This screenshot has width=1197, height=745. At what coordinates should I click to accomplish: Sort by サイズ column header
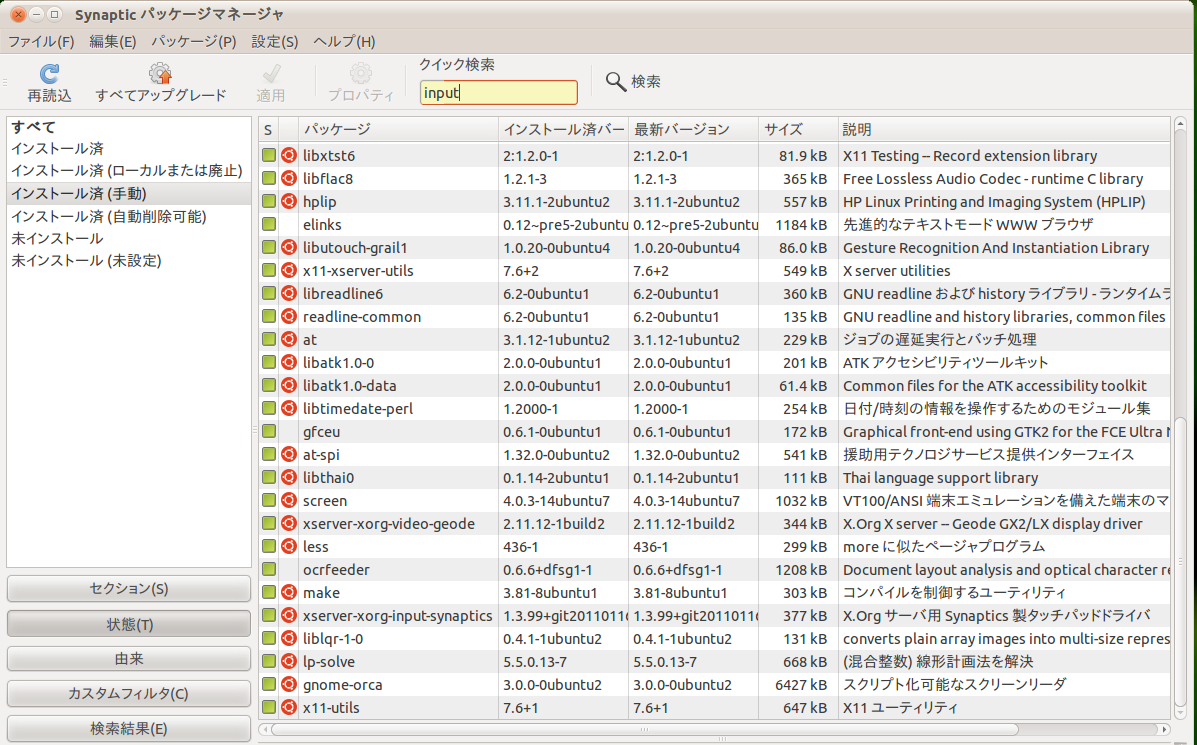pos(798,130)
